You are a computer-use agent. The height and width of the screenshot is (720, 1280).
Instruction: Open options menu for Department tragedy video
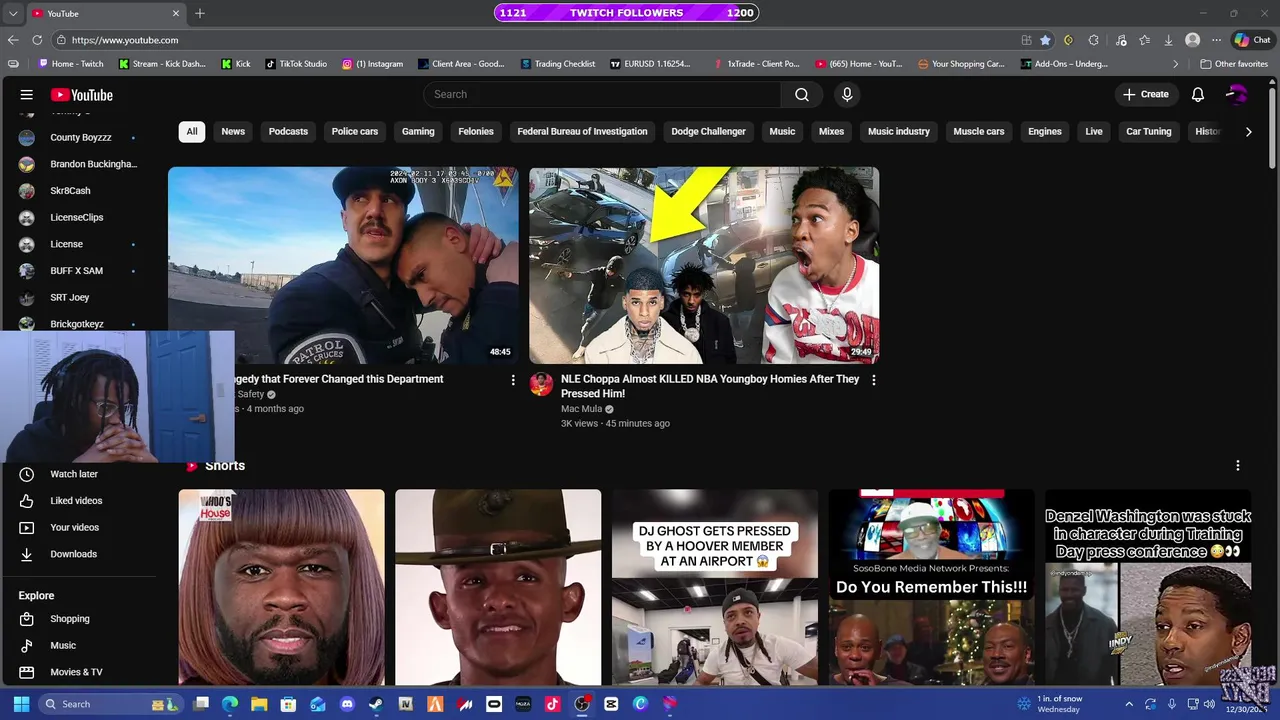(x=513, y=380)
